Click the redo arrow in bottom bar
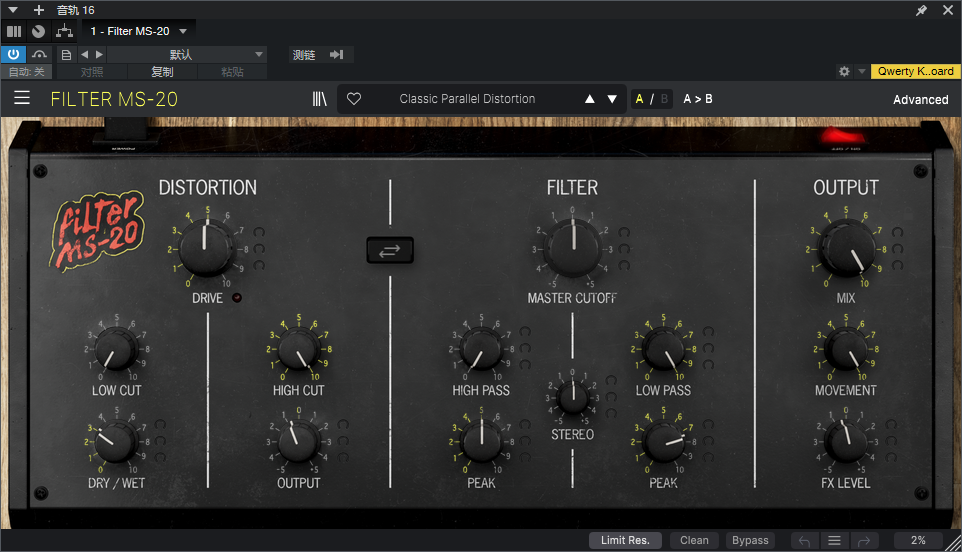Viewport: 962px width, 552px height. coord(864,540)
